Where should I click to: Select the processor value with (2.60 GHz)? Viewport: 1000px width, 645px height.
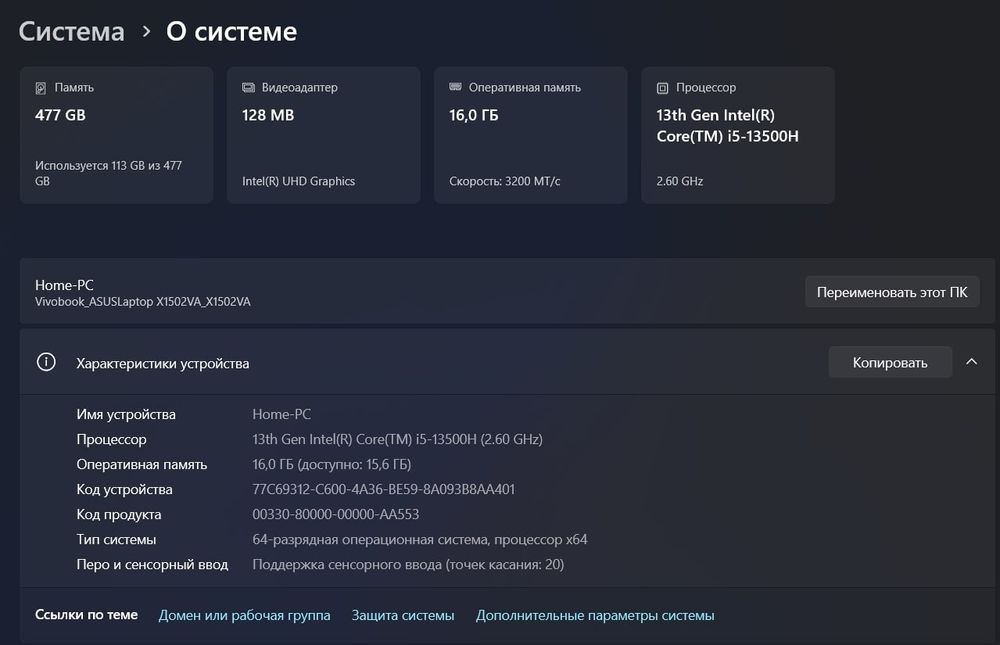point(397,439)
